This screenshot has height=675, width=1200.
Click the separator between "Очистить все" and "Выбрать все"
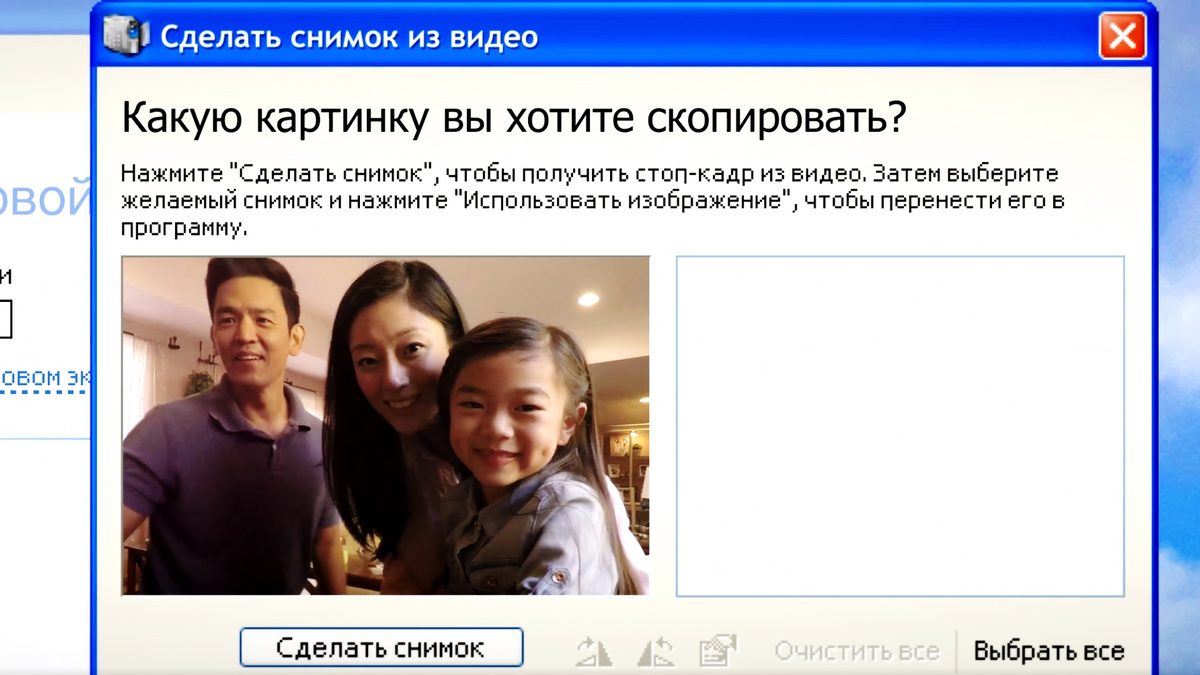(957, 650)
